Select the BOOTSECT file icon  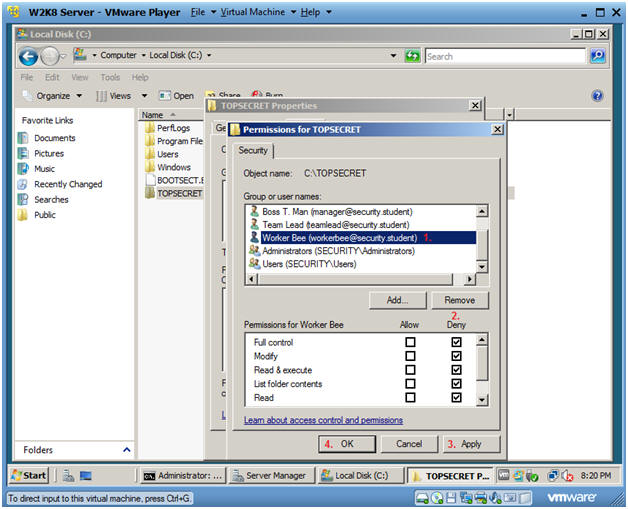tap(150, 180)
